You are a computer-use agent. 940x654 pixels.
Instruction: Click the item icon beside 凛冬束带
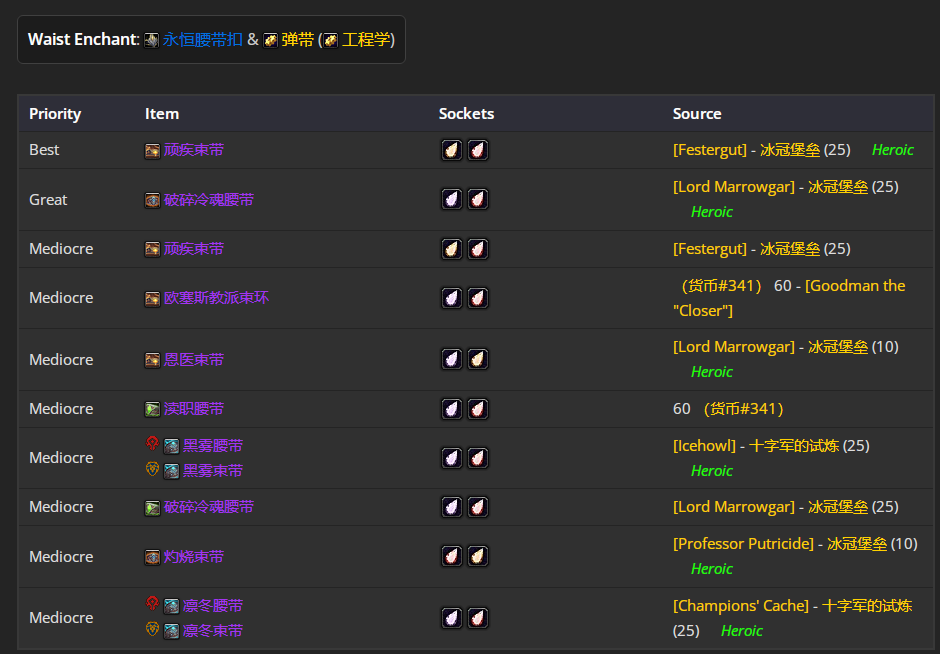tap(171, 632)
